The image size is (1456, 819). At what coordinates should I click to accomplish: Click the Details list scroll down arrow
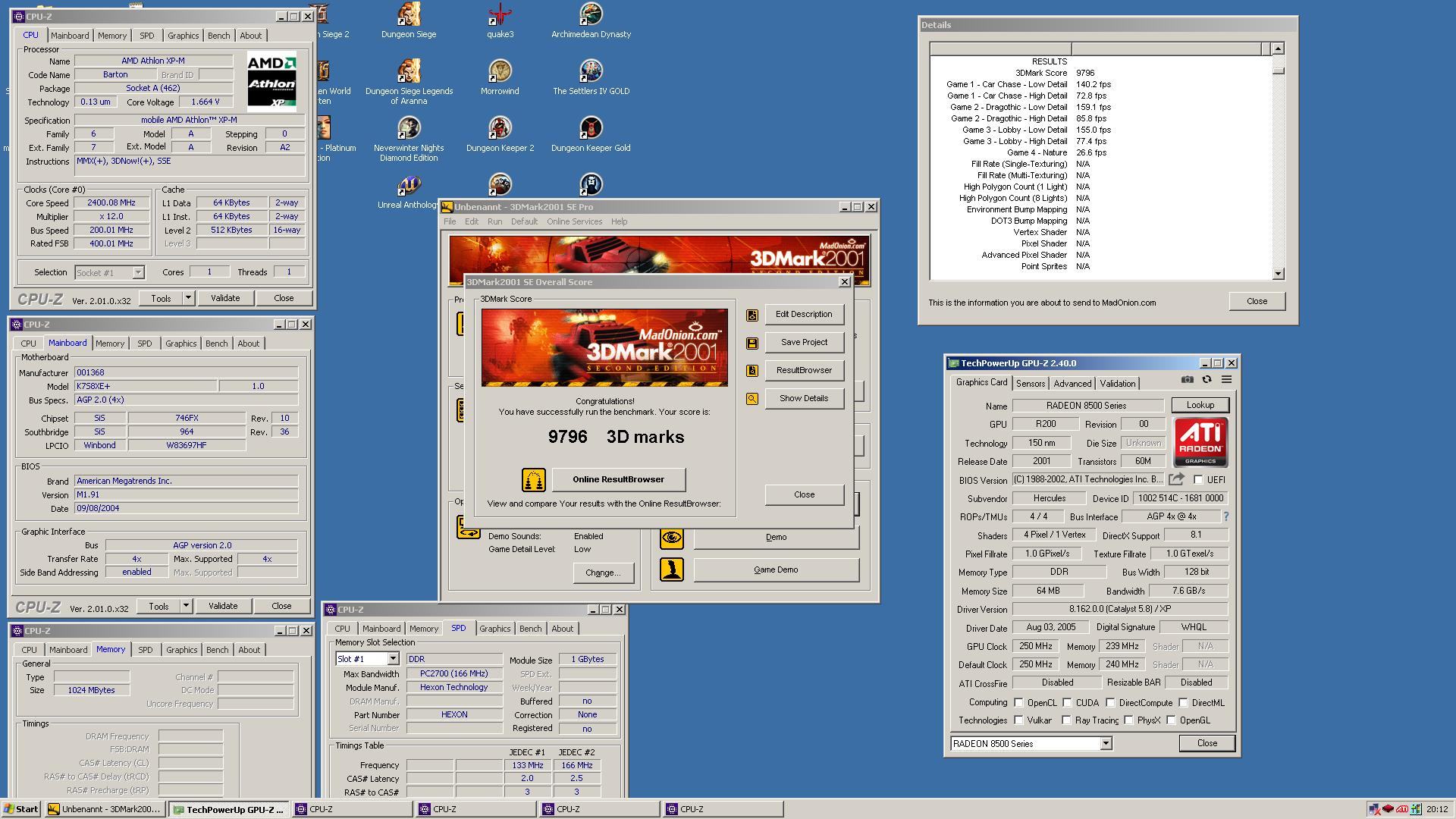(x=1278, y=274)
